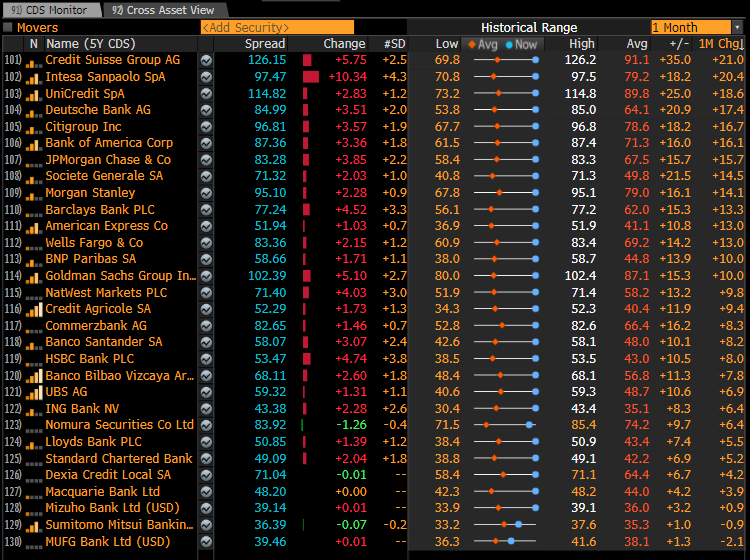This screenshot has width=750, height=560.
Task: Click spread value 126.15
Action: pyautogui.click(x=267, y=60)
